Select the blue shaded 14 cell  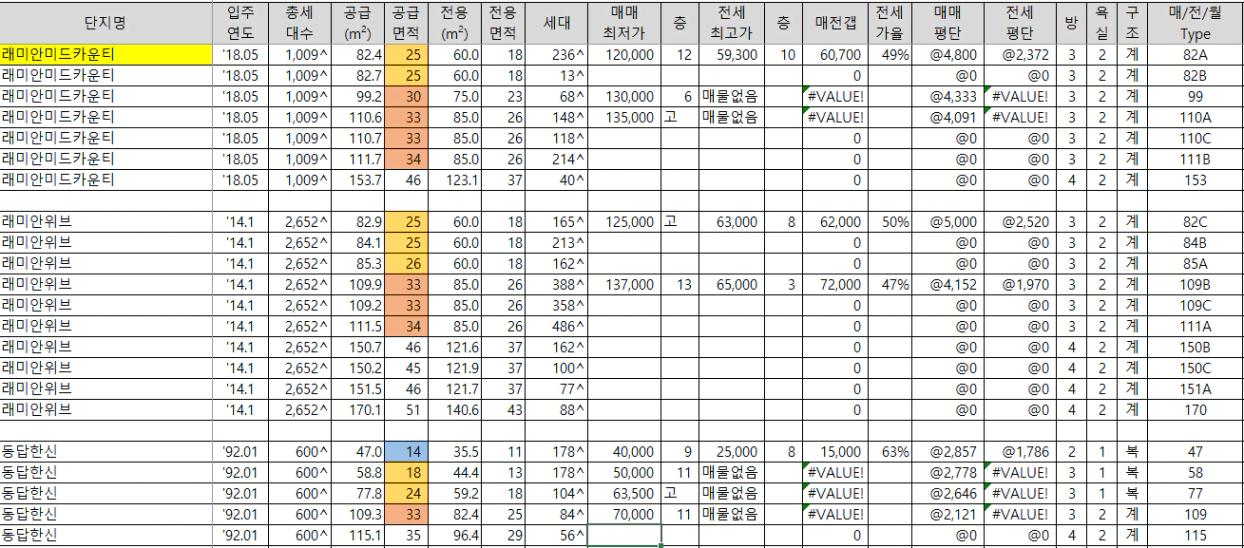click(x=407, y=452)
